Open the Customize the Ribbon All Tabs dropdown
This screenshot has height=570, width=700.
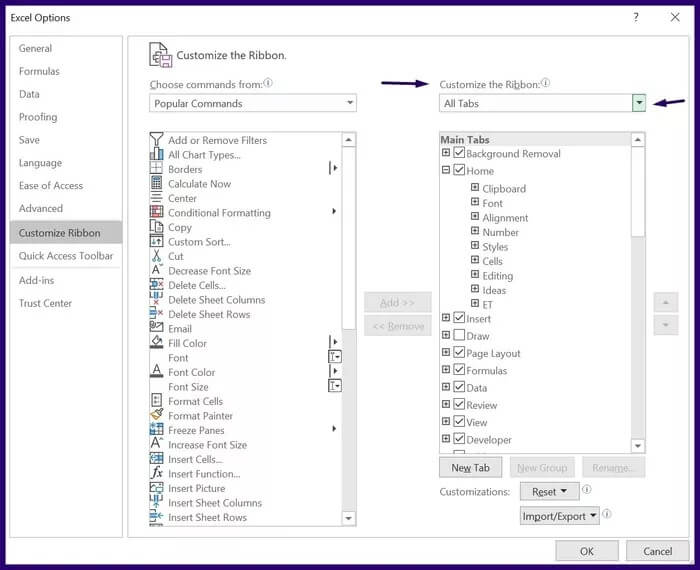pos(638,103)
